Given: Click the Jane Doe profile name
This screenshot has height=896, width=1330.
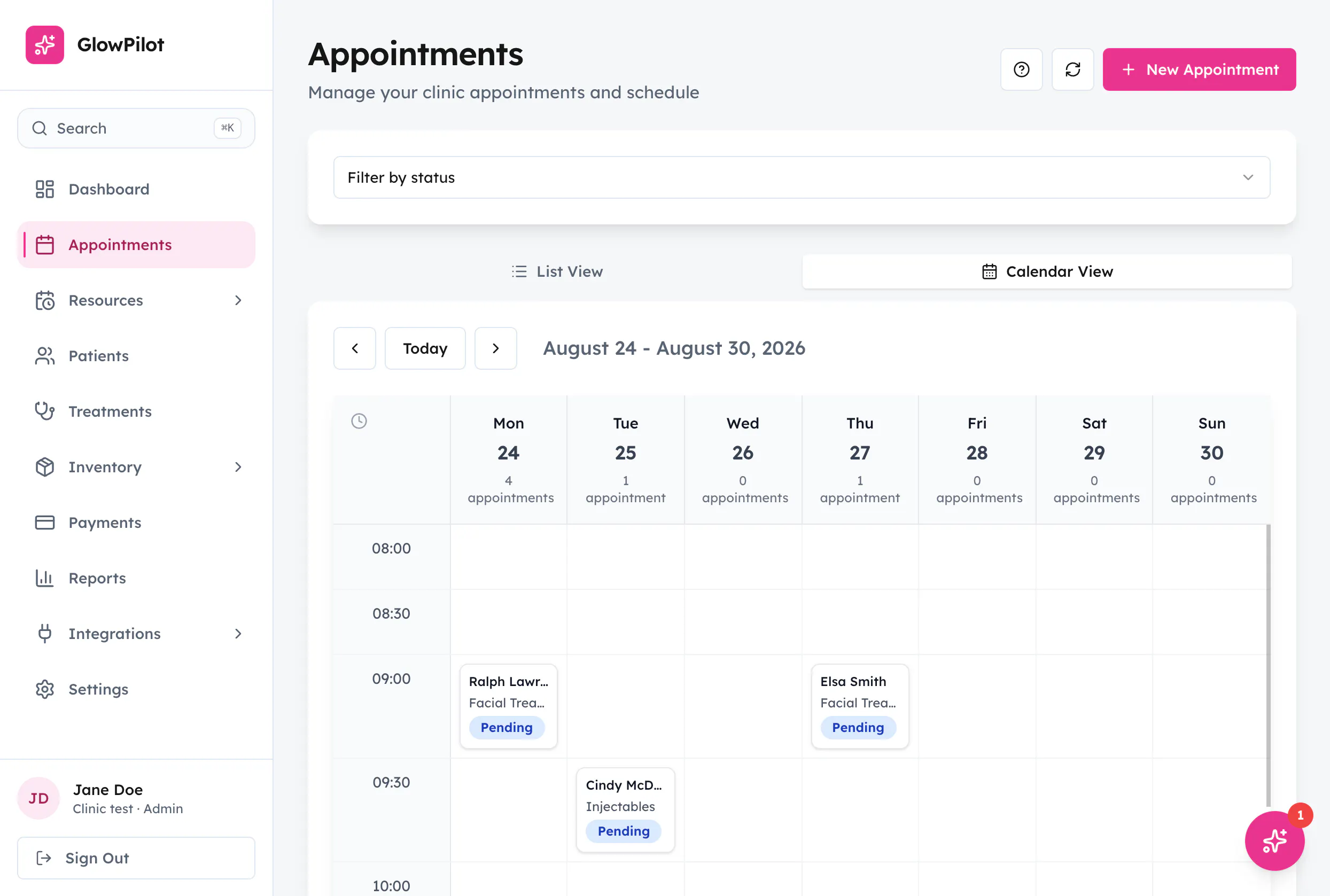Looking at the screenshot, I should 108,790.
